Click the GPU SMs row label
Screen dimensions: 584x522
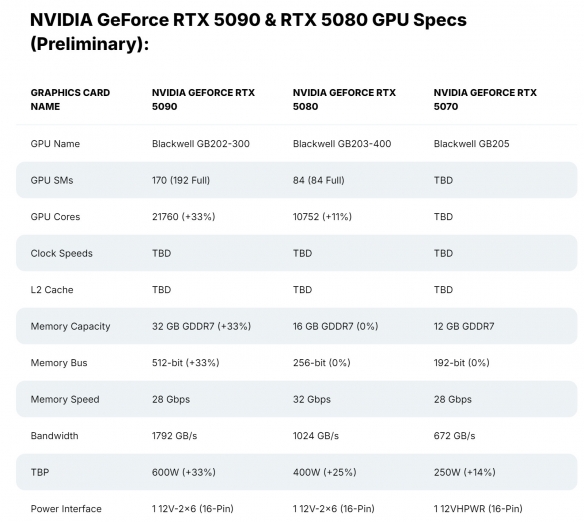[x=52, y=180]
